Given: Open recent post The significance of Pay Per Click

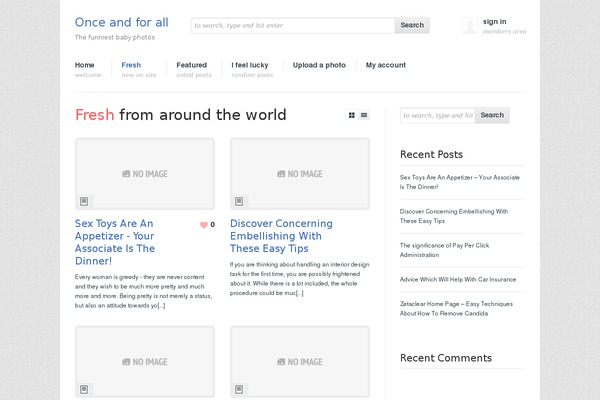Looking at the screenshot, I should [444, 250].
